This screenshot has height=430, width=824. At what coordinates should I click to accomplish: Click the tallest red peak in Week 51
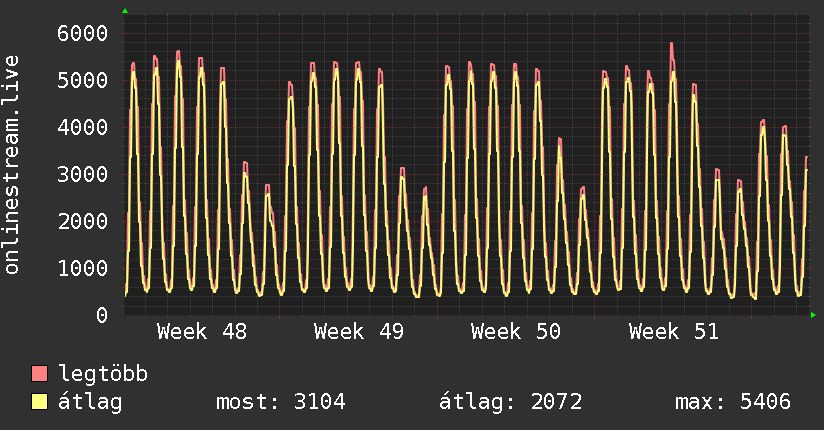point(671,45)
